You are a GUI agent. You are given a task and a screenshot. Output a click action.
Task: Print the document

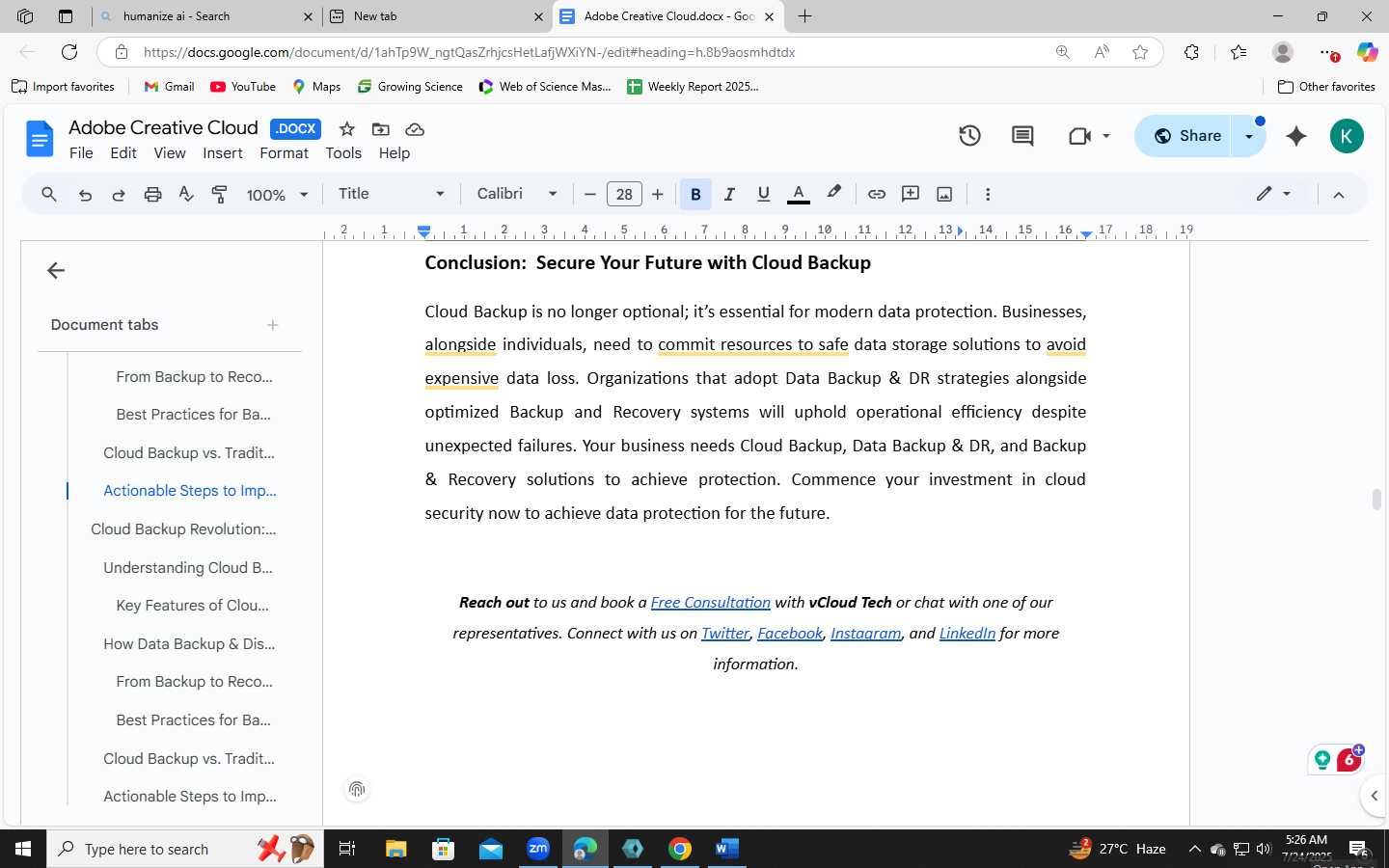click(x=152, y=195)
